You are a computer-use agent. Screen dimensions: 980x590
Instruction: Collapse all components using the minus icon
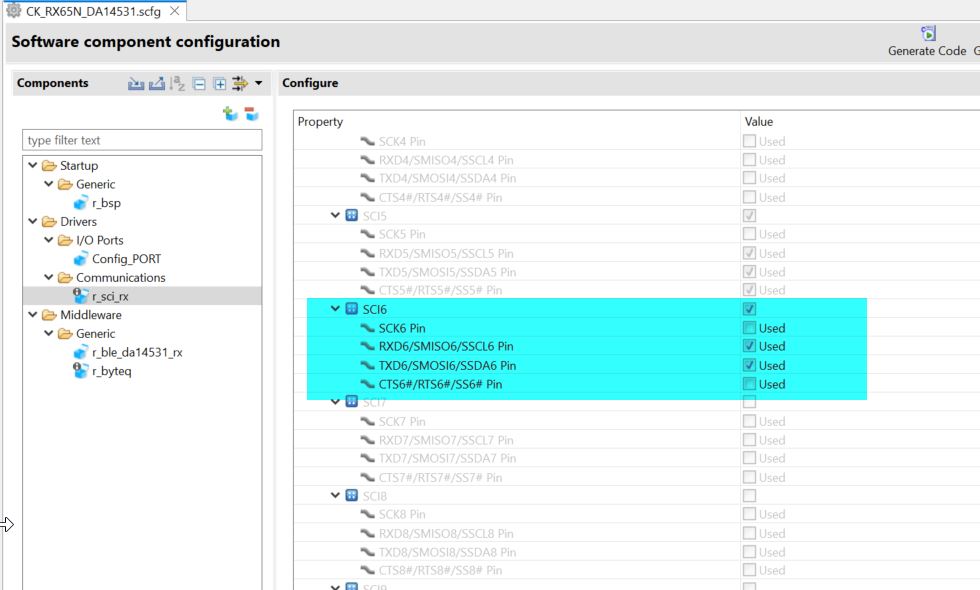click(x=199, y=84)
